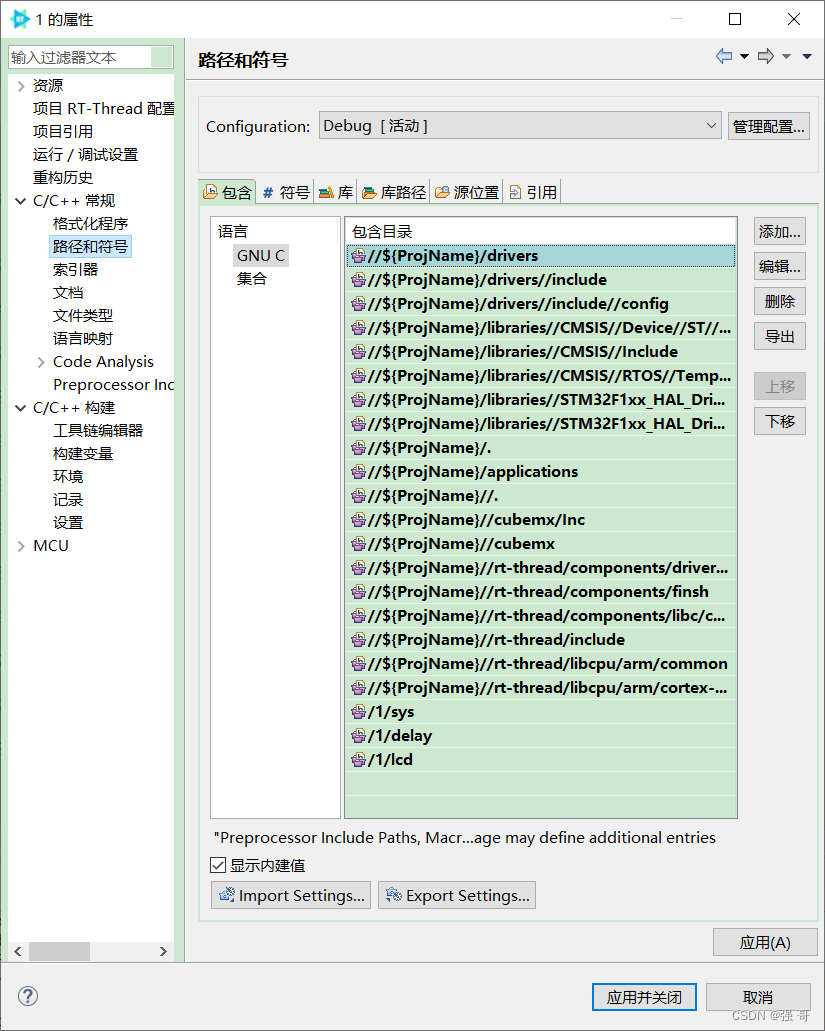Click the forward navigation arrow icon

point(766,57)
